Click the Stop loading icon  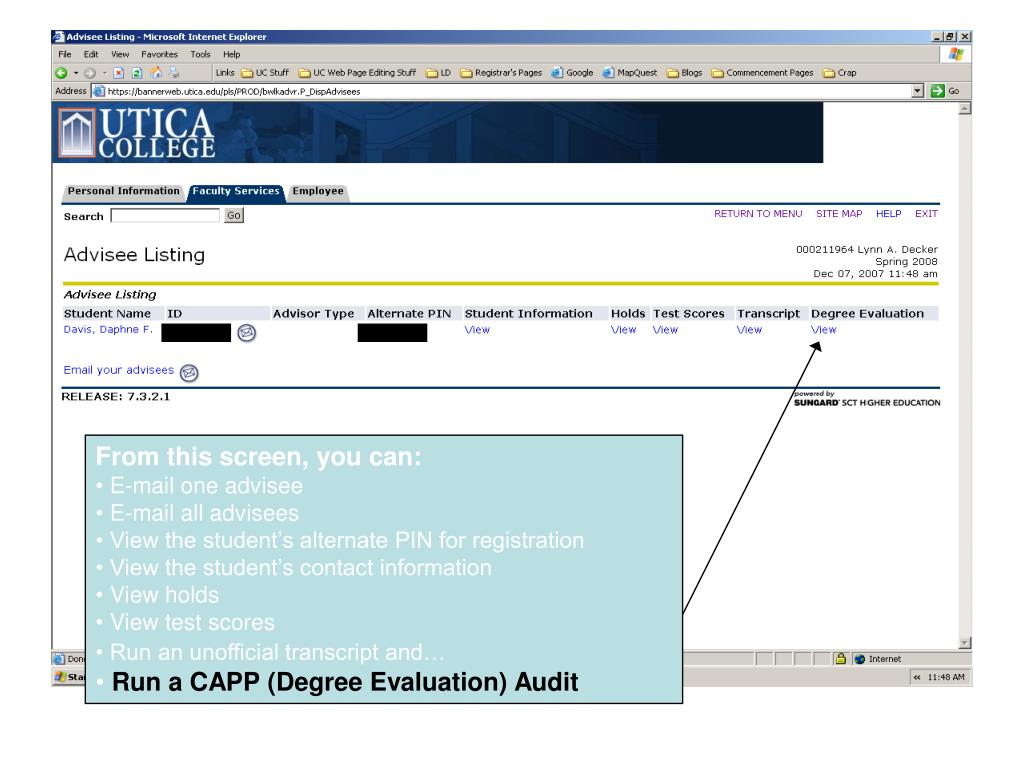click(118, 73)
